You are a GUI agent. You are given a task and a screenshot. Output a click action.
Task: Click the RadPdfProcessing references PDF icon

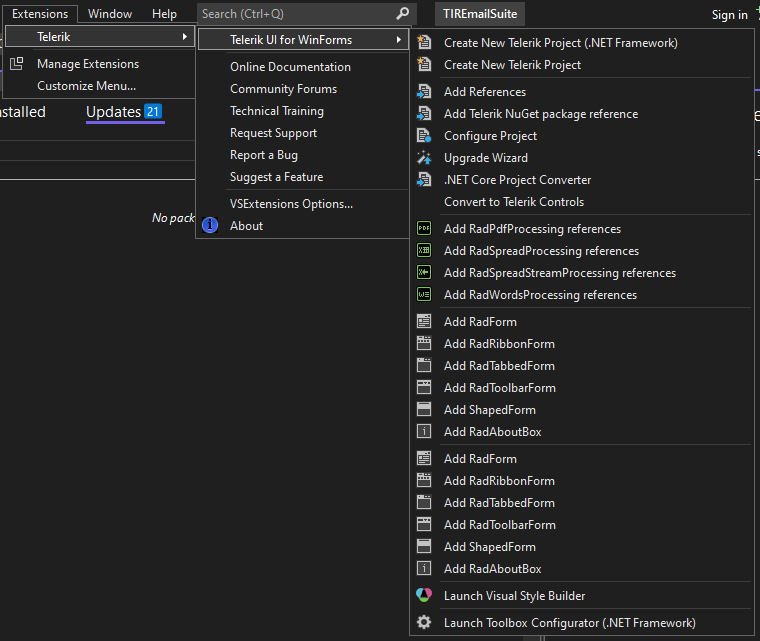pos(424,229)
